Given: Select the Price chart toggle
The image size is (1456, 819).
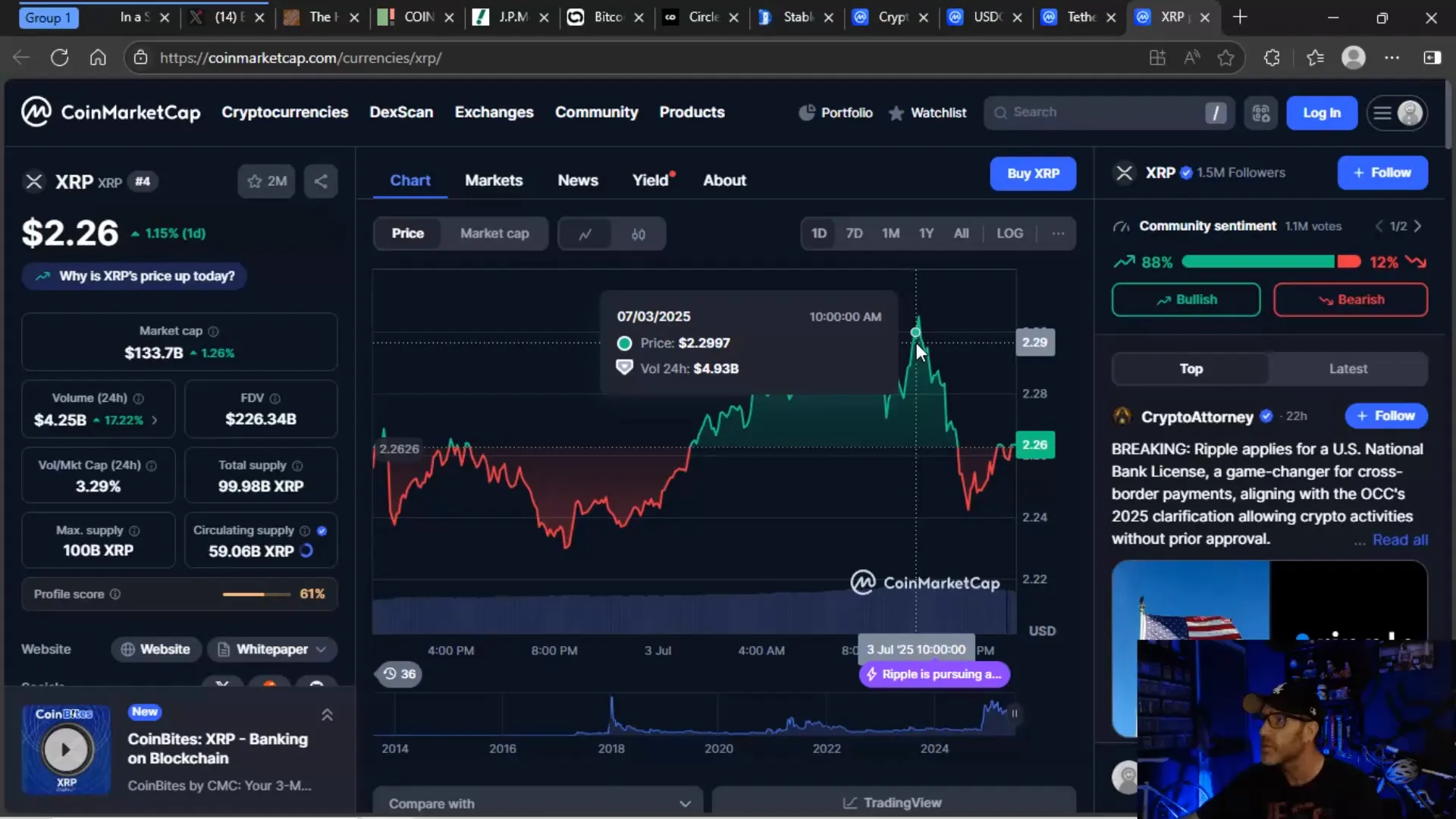Looking at the screenshot, I should point(407,234).
